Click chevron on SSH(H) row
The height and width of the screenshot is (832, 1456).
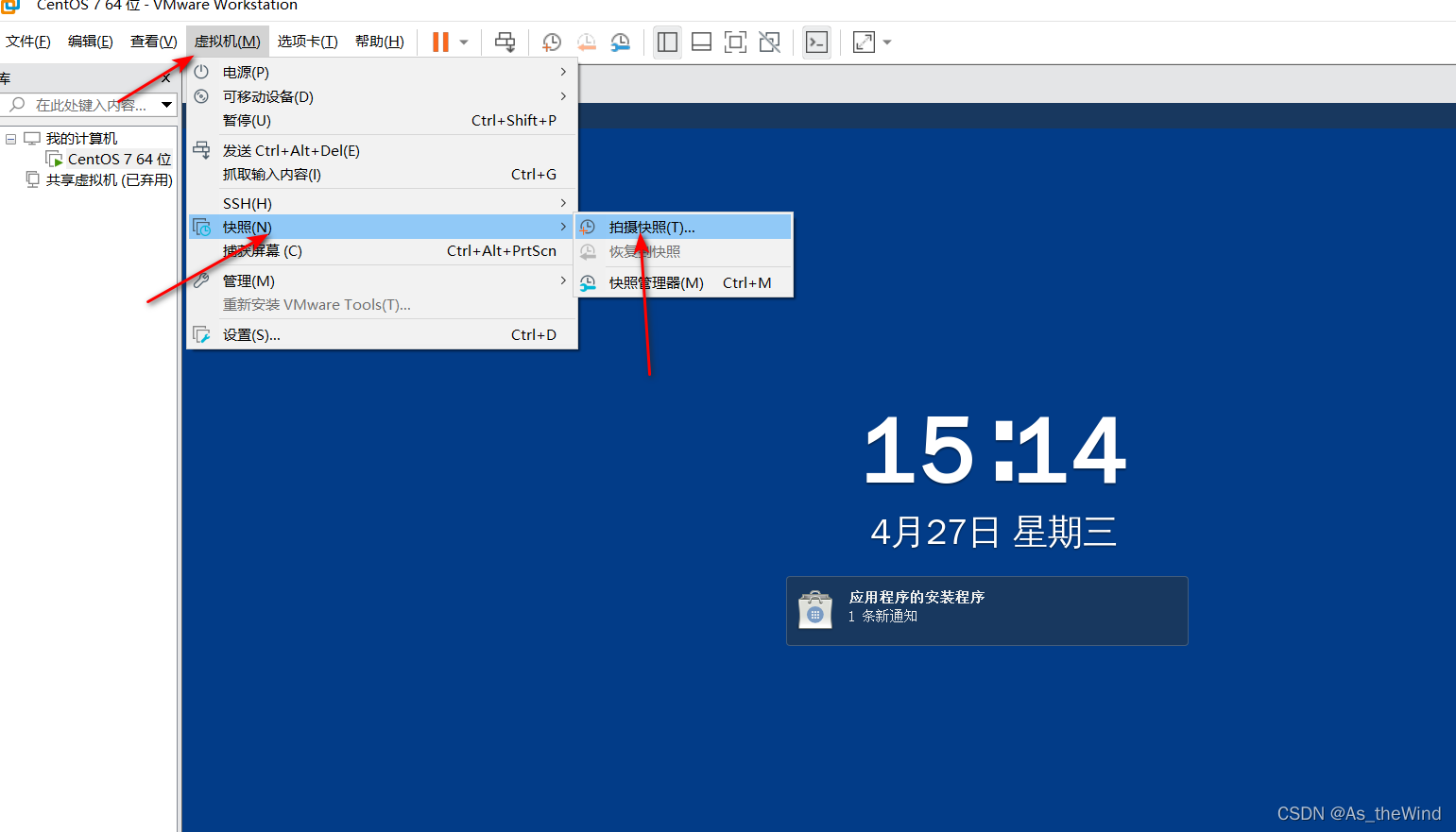(x=563, y=203)
